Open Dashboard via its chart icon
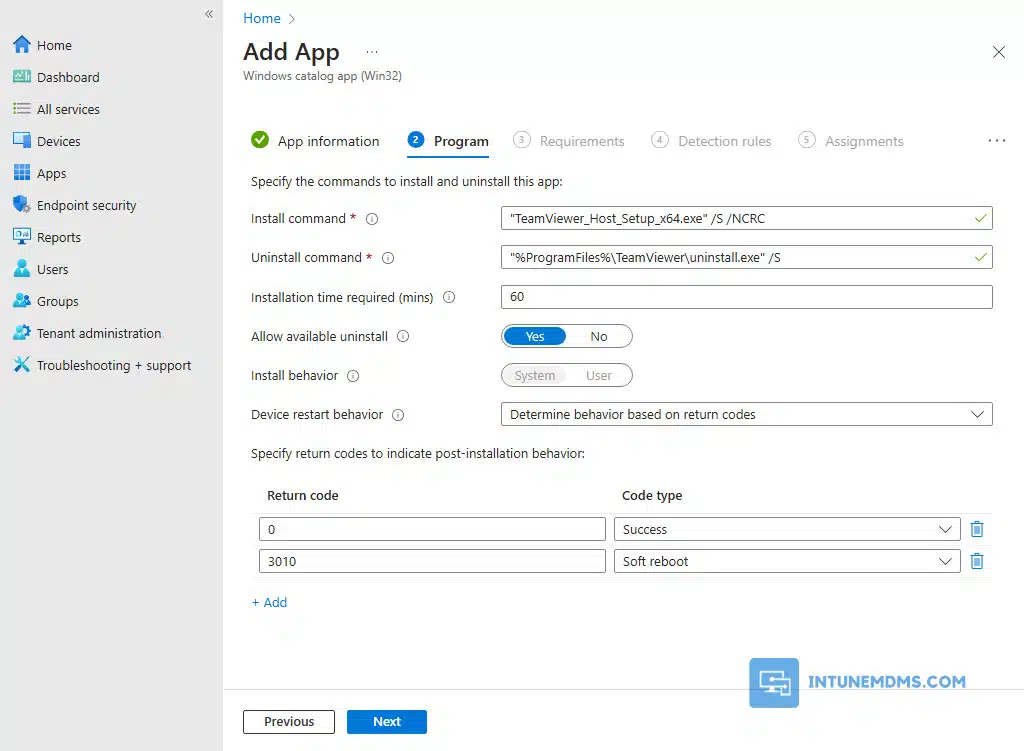The width and height of the screenshot is (1024, 751). click(x=22, y=76)
